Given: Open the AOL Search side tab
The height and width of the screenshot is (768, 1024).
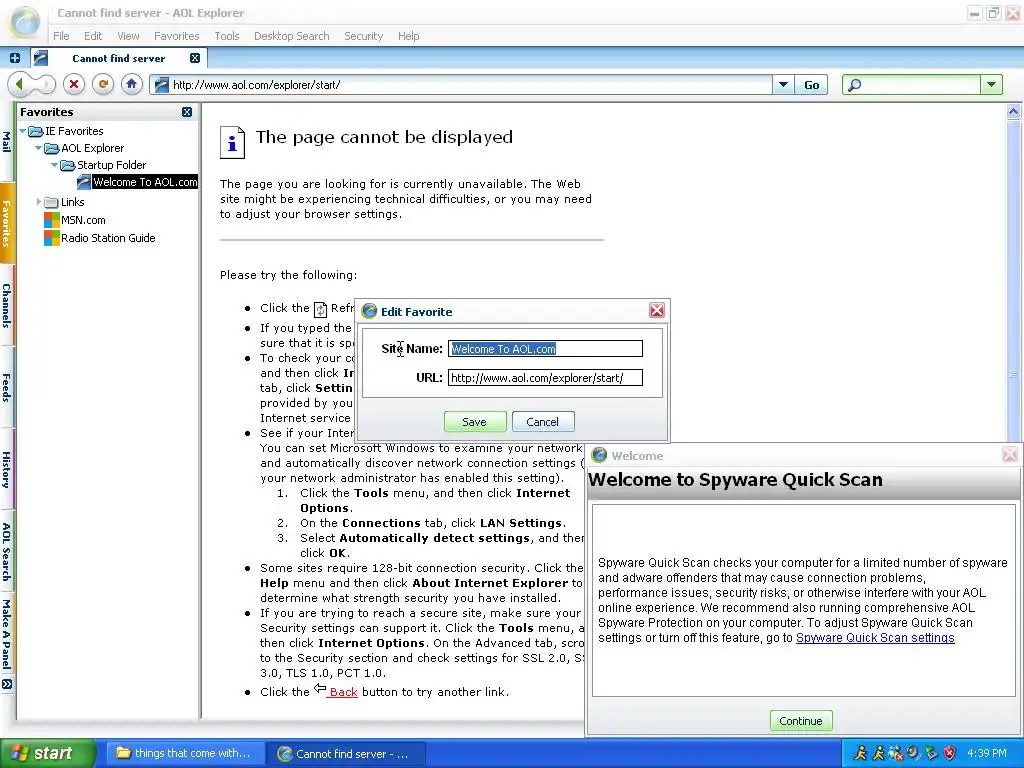Looking at the screenshot, I should click(x=6, y=552).
